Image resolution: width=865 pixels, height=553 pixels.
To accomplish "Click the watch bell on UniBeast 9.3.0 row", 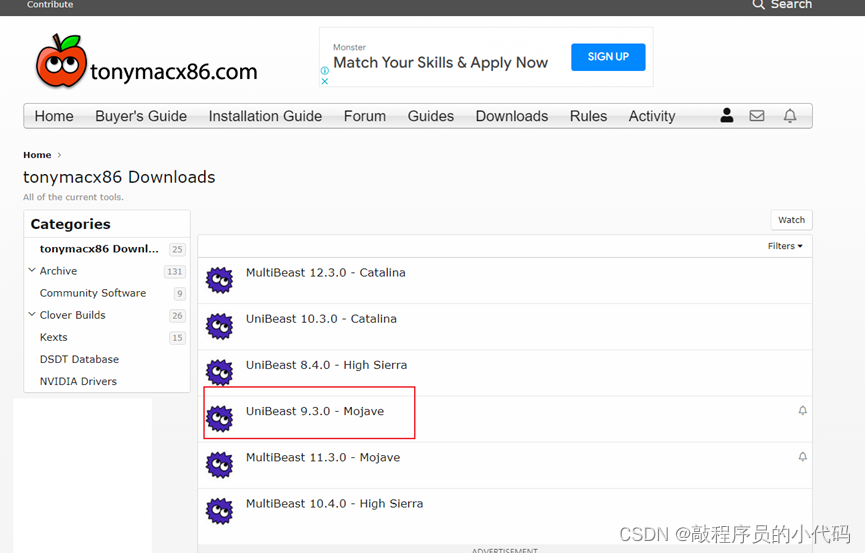I will pyautogui.click(x=803, y=410).
